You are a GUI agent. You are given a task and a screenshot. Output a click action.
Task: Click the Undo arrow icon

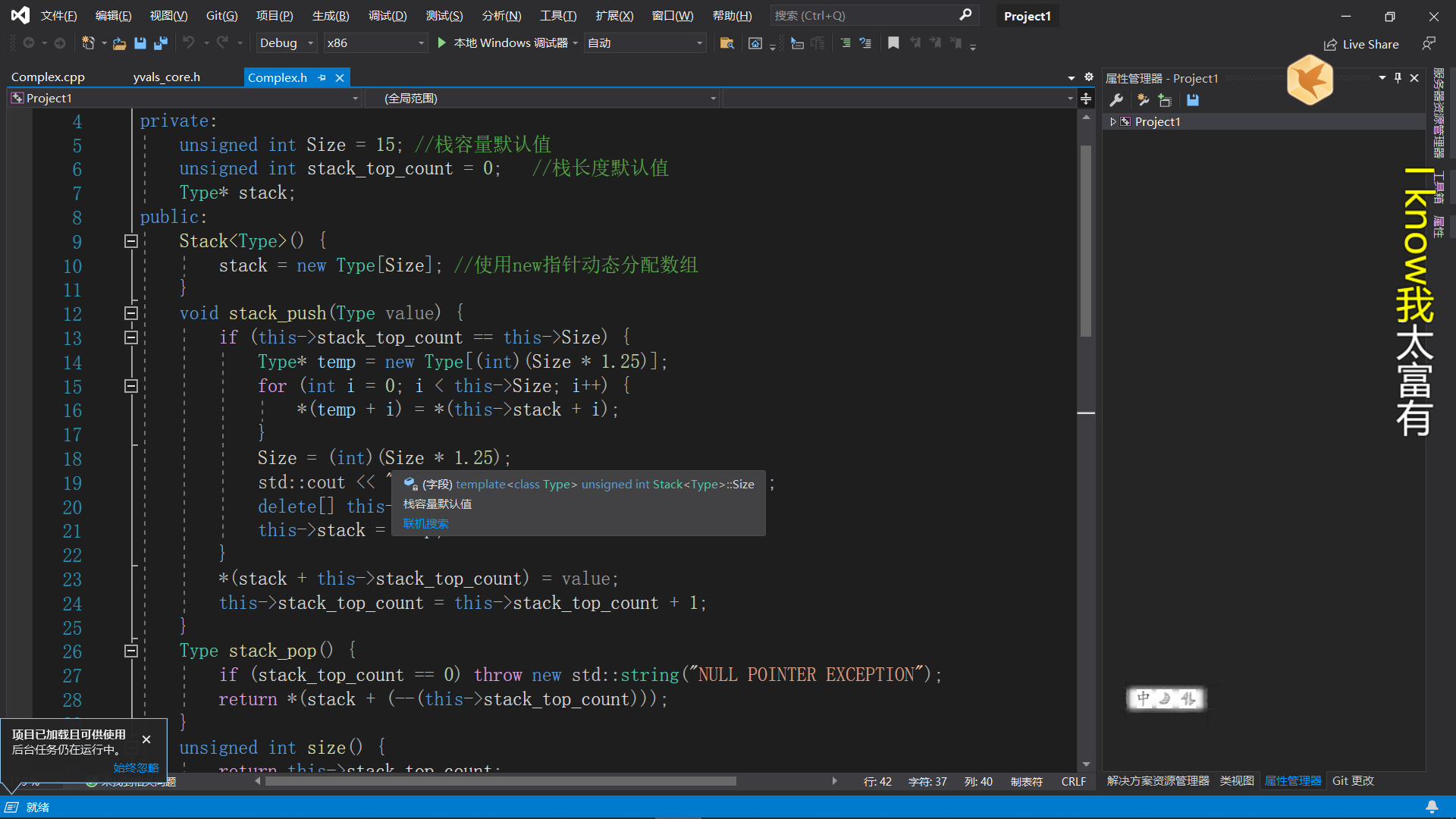tap(189, 43)
